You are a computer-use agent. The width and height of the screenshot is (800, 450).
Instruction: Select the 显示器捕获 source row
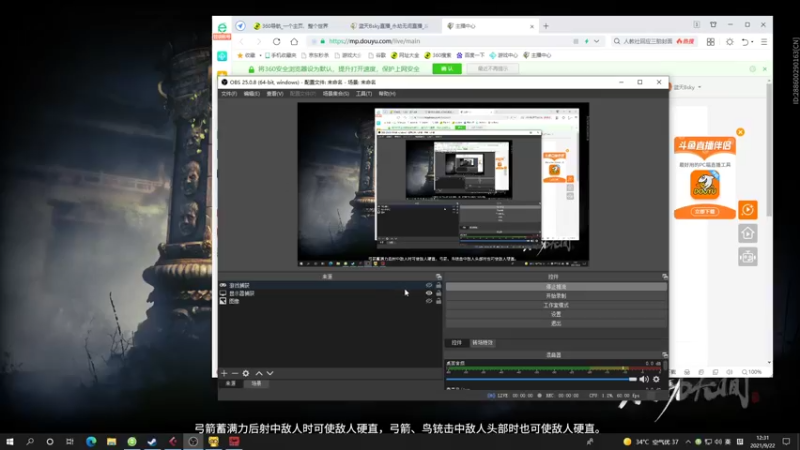pyautogui.click(x=330, y=293)
